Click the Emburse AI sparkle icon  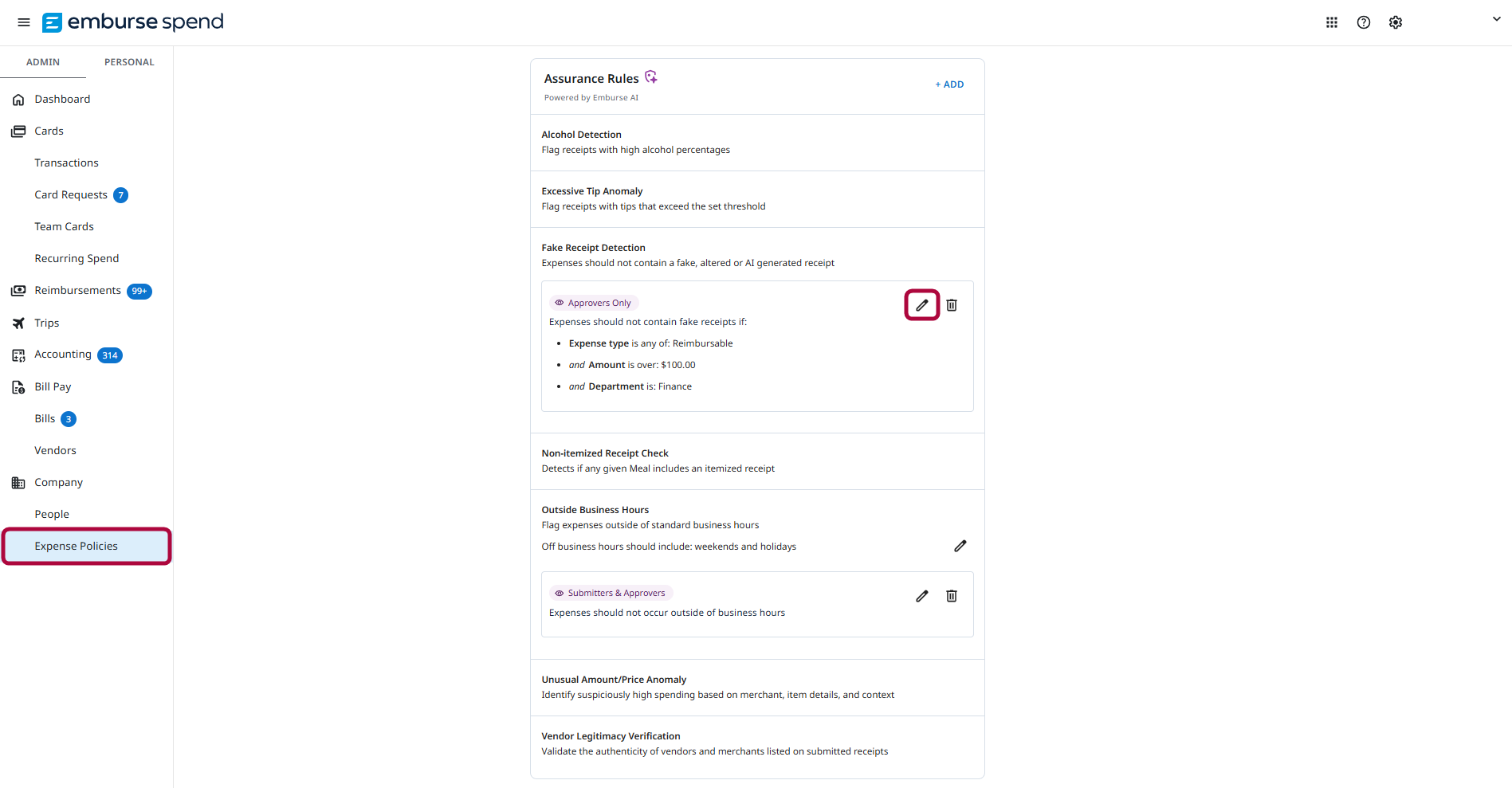(x=651, y=76)
